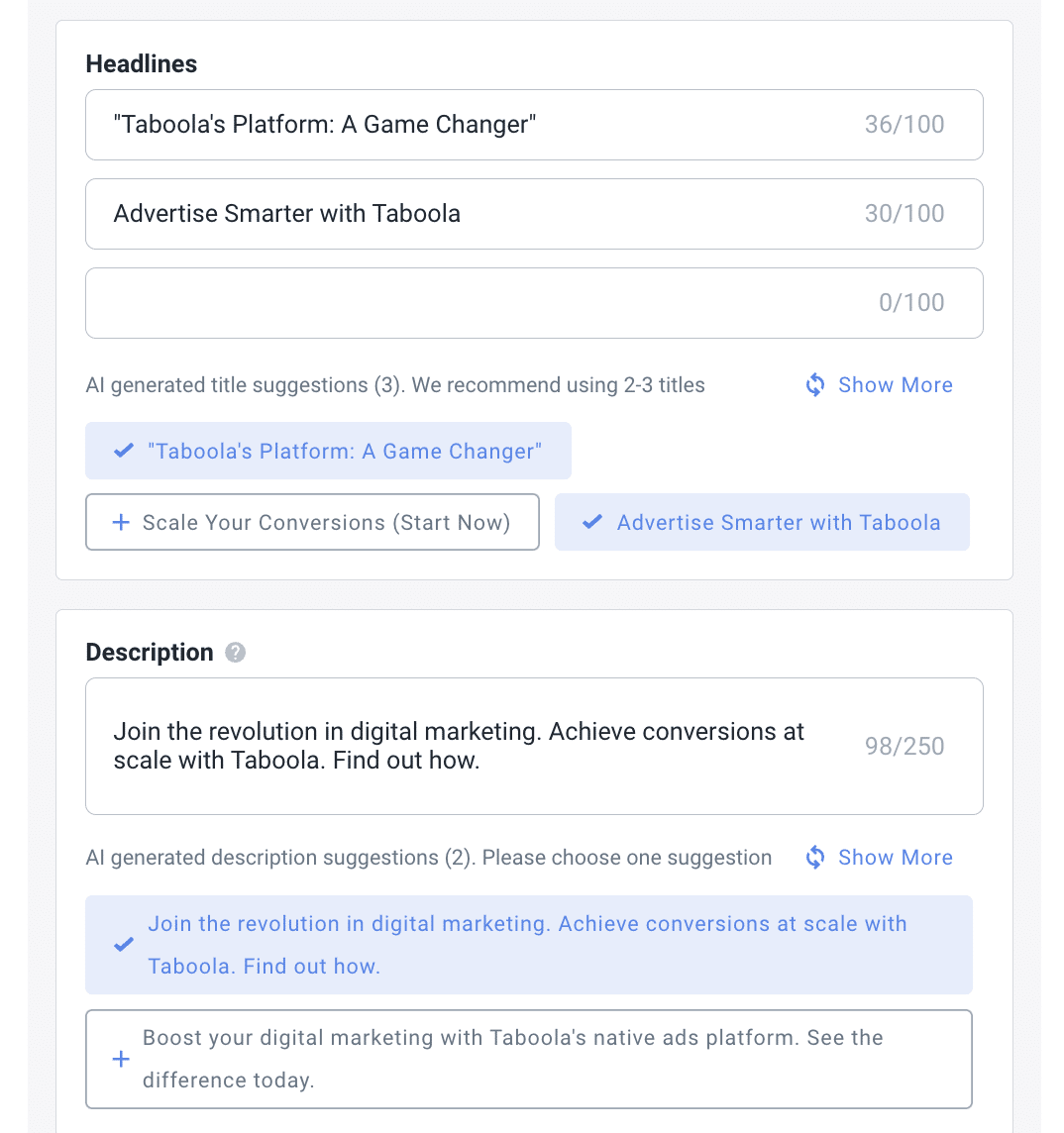Click the plus icon on the Boost suggestion
1064x1133 pixels.
120,1059
